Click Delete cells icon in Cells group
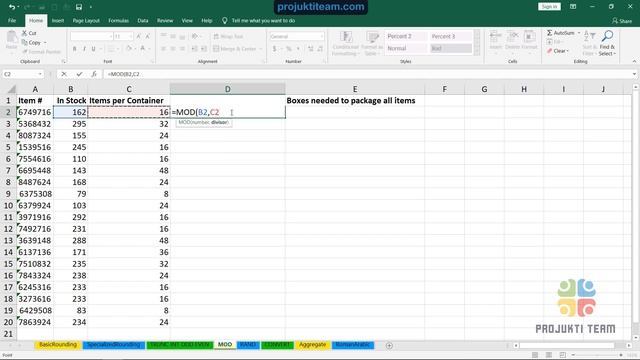Viewport: 640px width, 360px height. (x=512, y=37)
